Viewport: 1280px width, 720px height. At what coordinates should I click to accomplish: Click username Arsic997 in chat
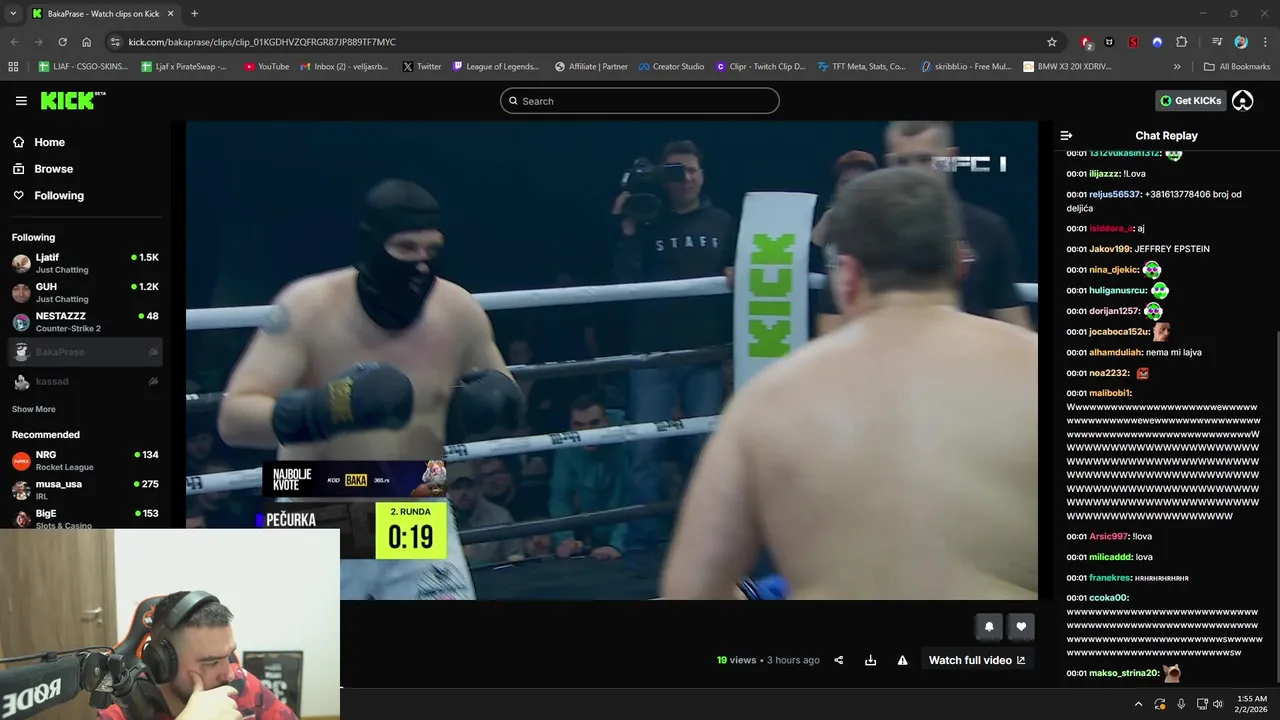pyautogui.click(x=1109, y=536)
